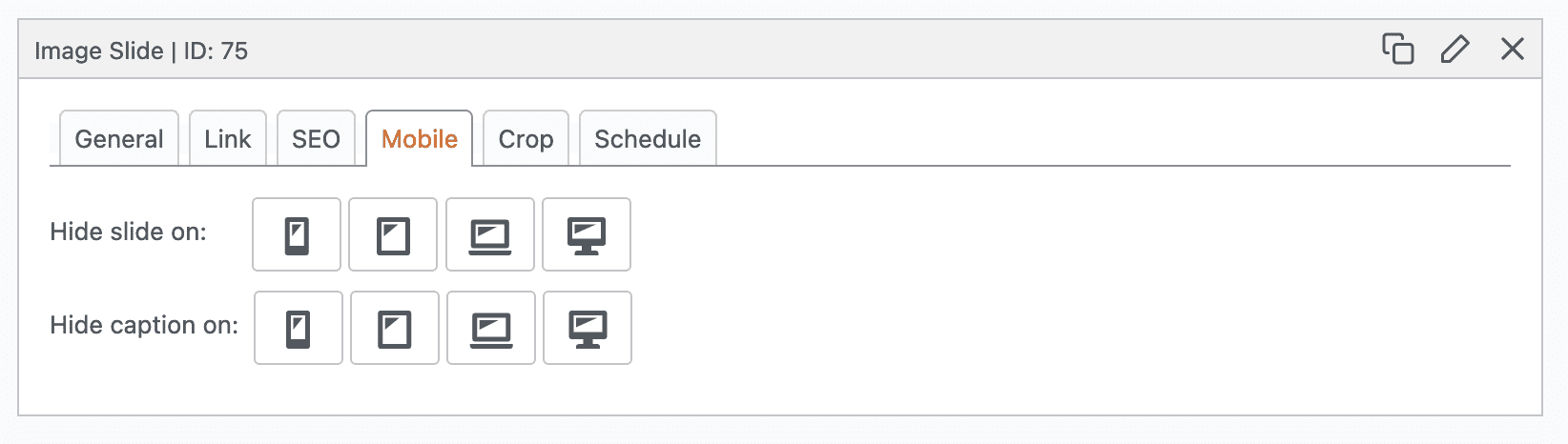This screenshot has height=444, width=1568.
Task: Click the pencil edit icon in the header
Action: (x=1455, y=49)
